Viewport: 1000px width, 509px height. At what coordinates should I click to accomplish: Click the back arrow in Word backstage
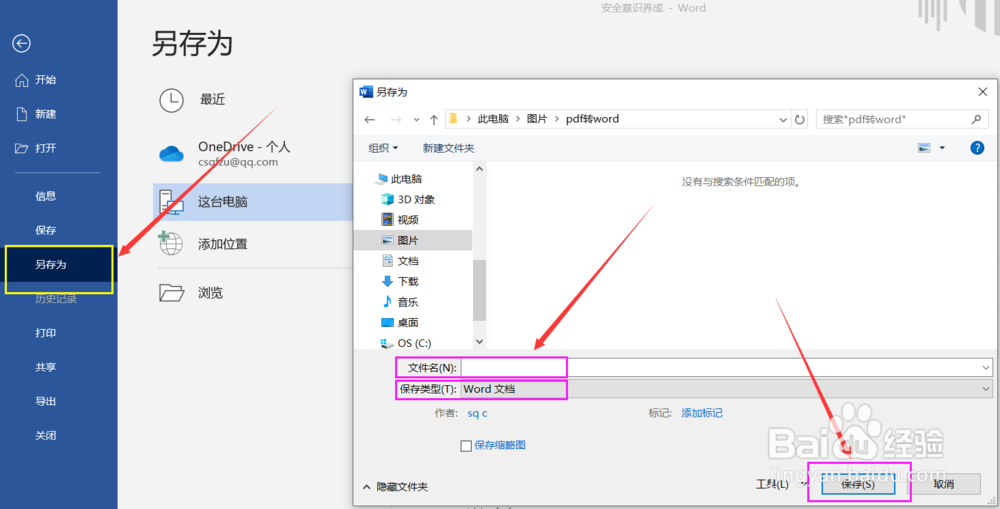pos(21,43)
